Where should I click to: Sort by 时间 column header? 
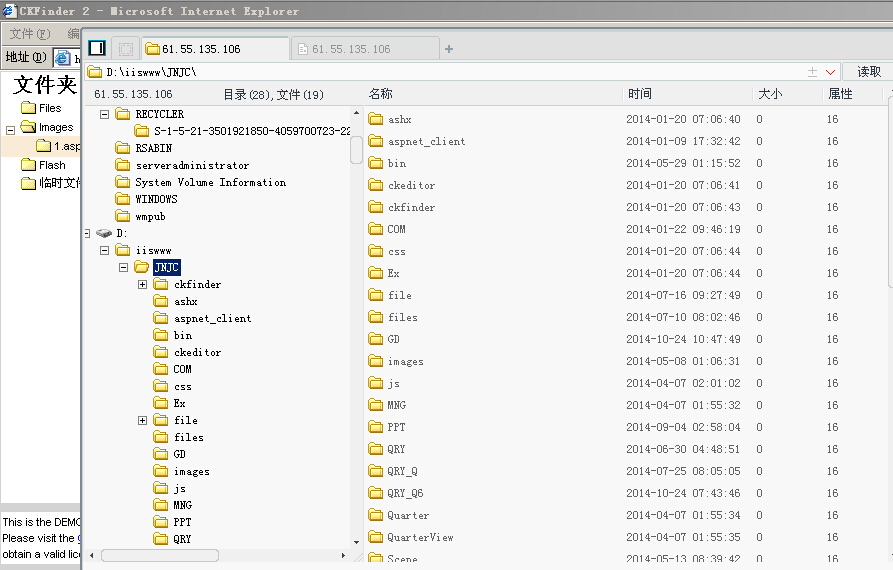(640, 94)
